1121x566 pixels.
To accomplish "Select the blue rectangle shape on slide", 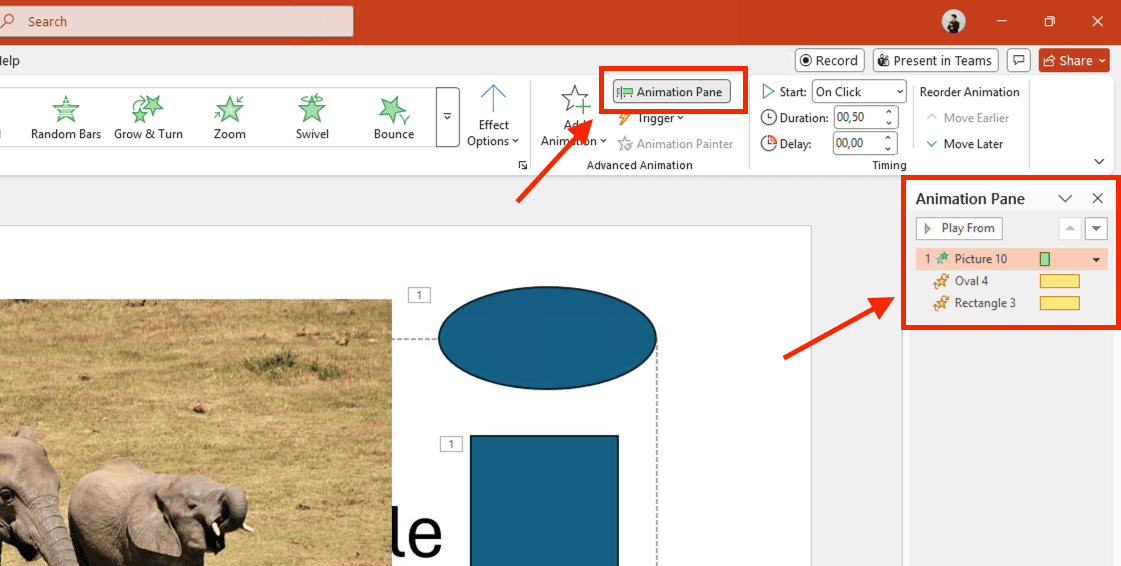I will click(x=544, y=500).
